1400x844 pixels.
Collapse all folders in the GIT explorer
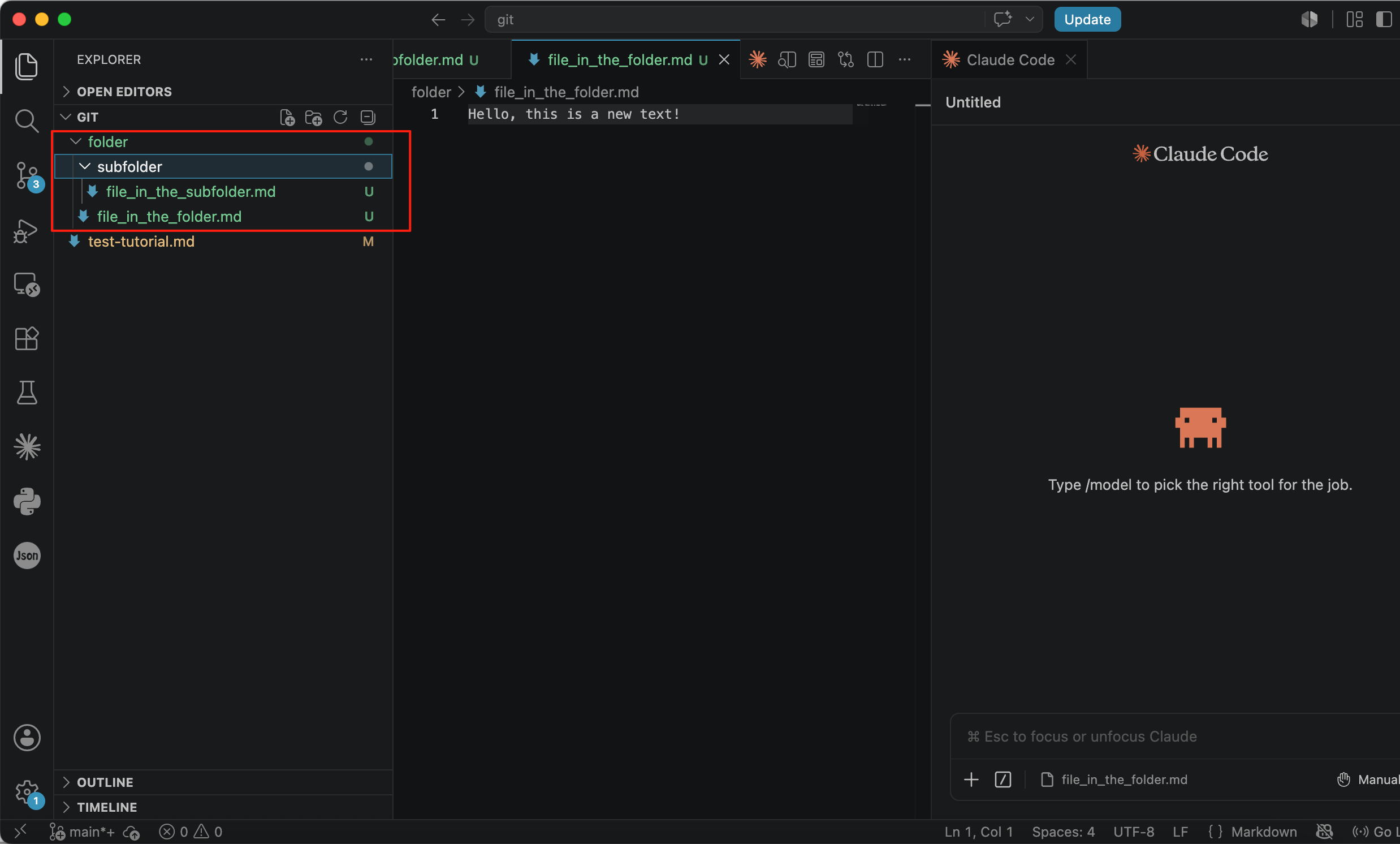[368, 117]
